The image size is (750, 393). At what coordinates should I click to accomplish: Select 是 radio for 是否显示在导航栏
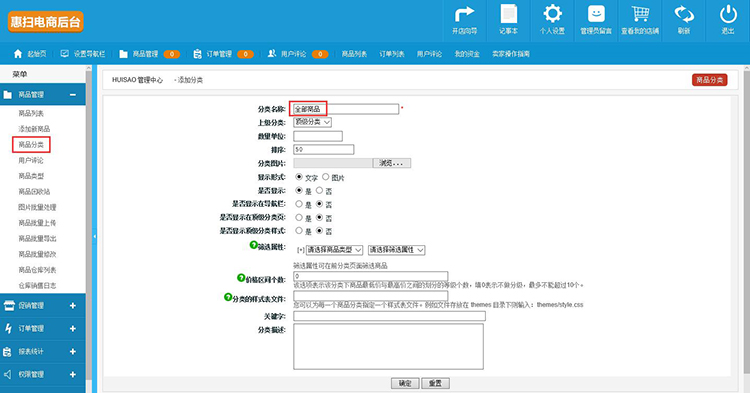[x=299, y=204]
